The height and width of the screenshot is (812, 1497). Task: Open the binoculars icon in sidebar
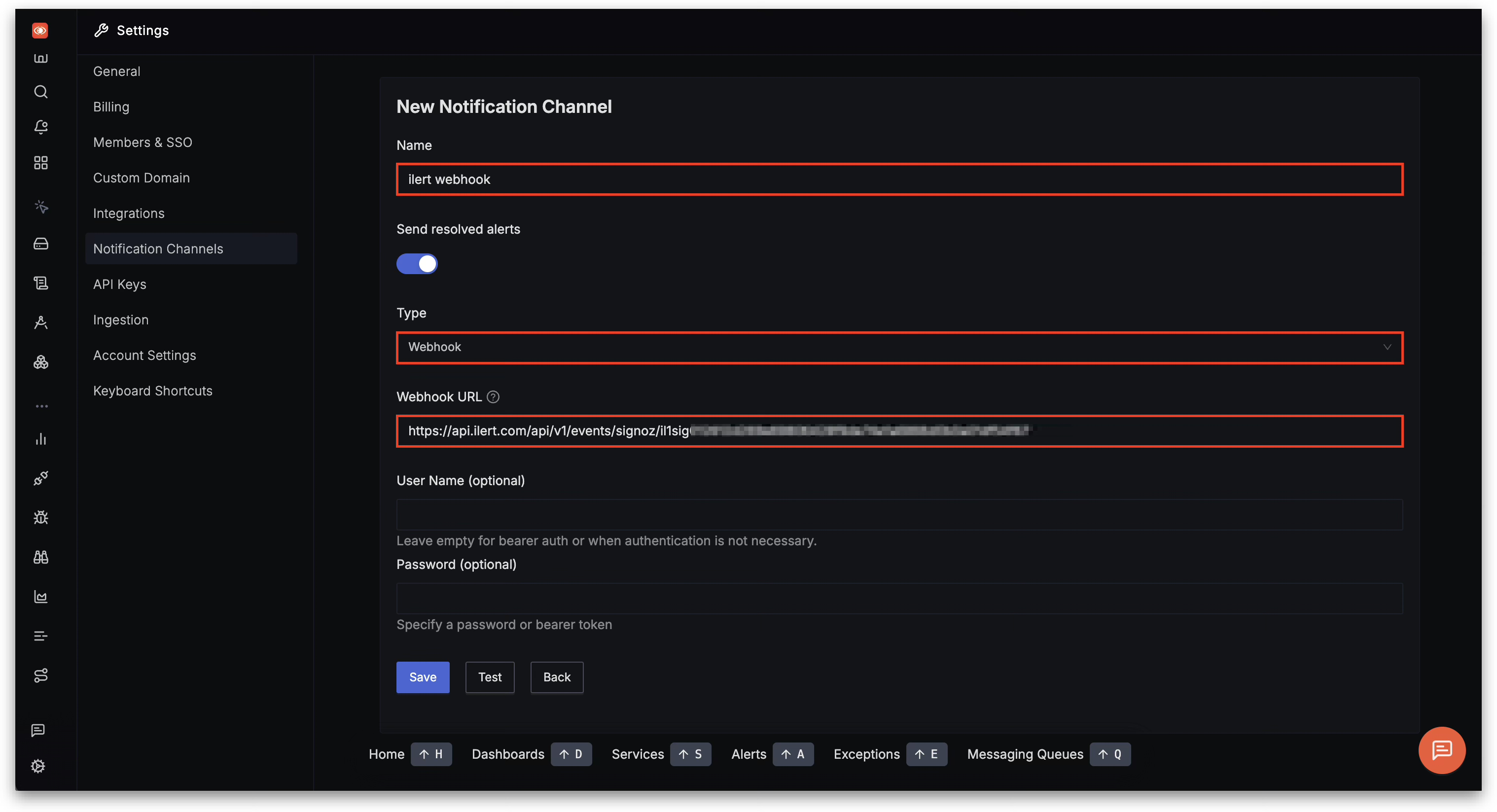point(40,557)
